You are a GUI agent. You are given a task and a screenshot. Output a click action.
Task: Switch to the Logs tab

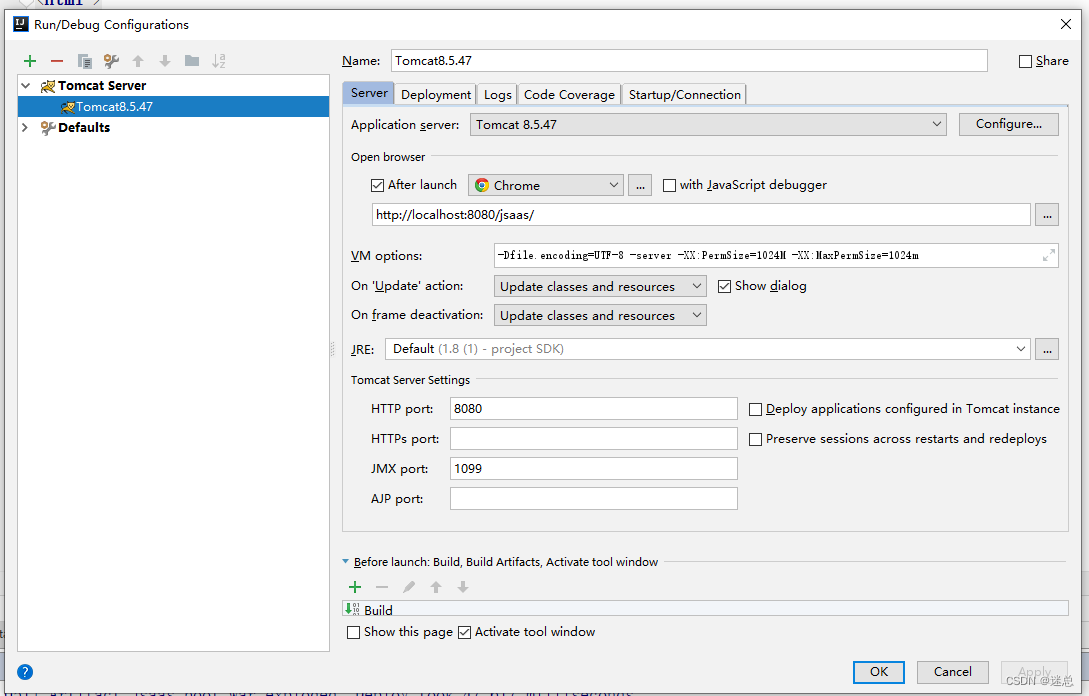497,94
